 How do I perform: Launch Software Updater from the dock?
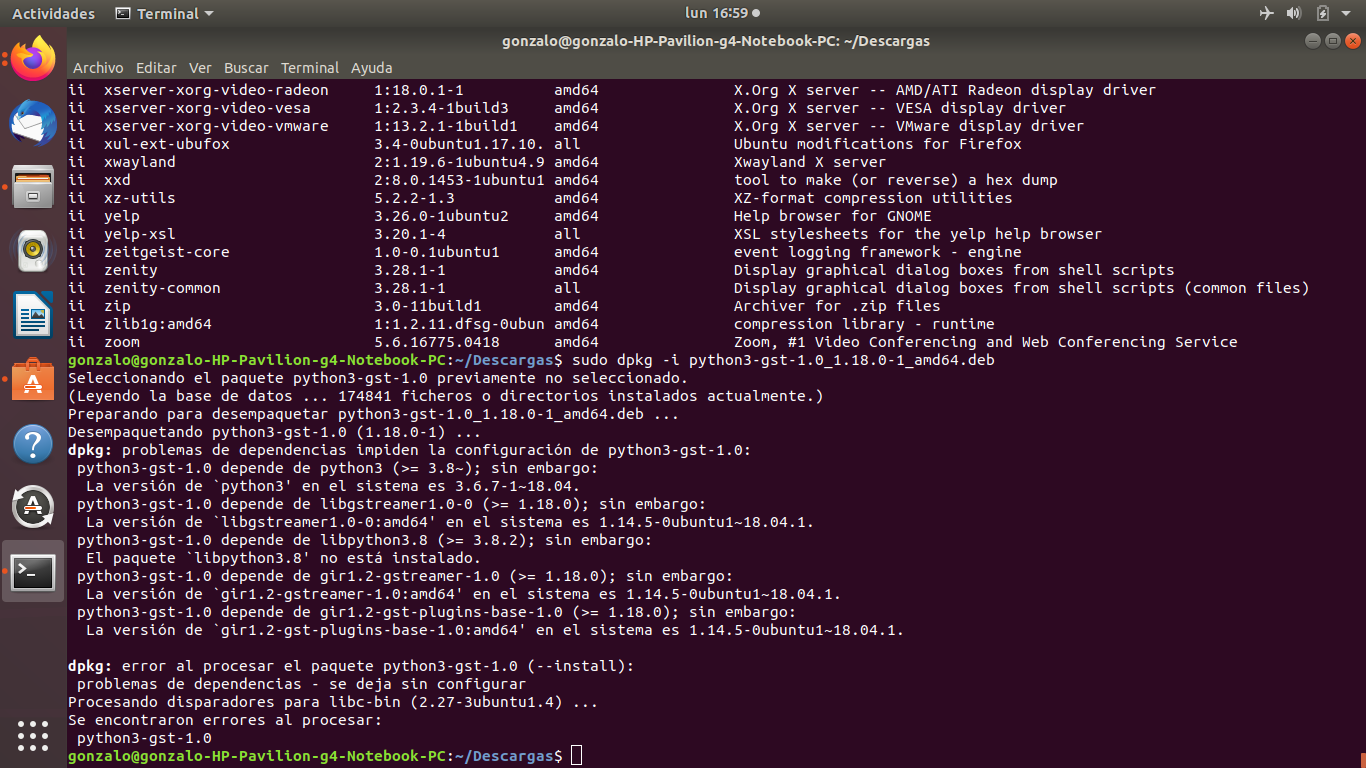click(33, 508)
